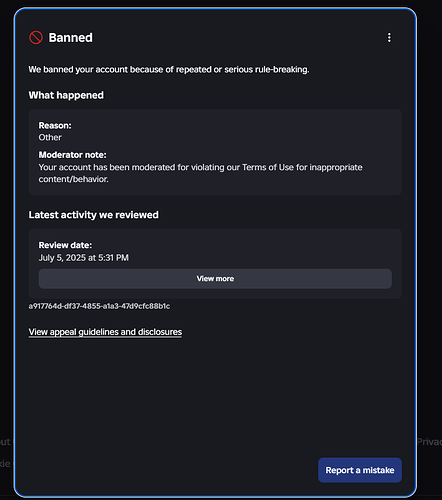Click the Review date label
The height and width of the screenshot is (500, 442).
65,245
